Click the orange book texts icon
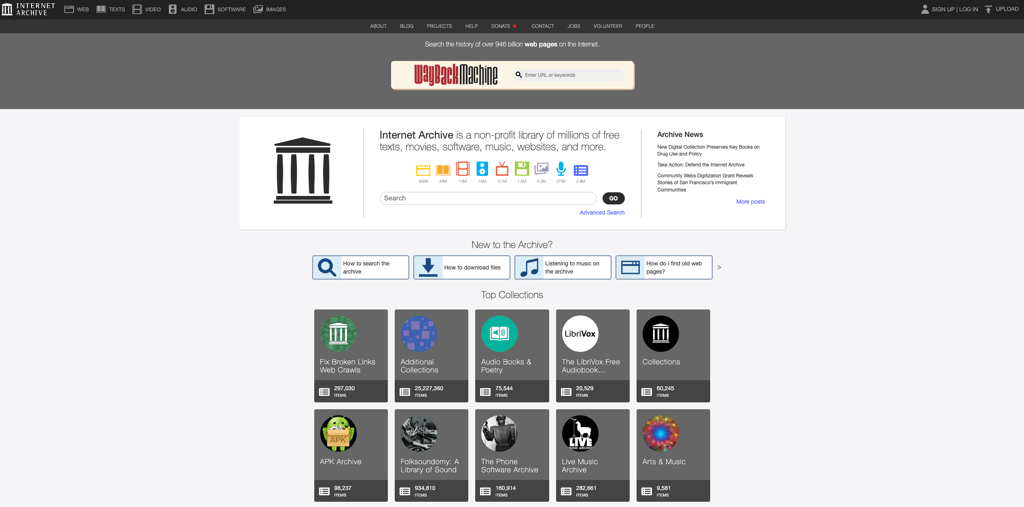This screenshot has height=507, width=1024. [x=443, y=169]
